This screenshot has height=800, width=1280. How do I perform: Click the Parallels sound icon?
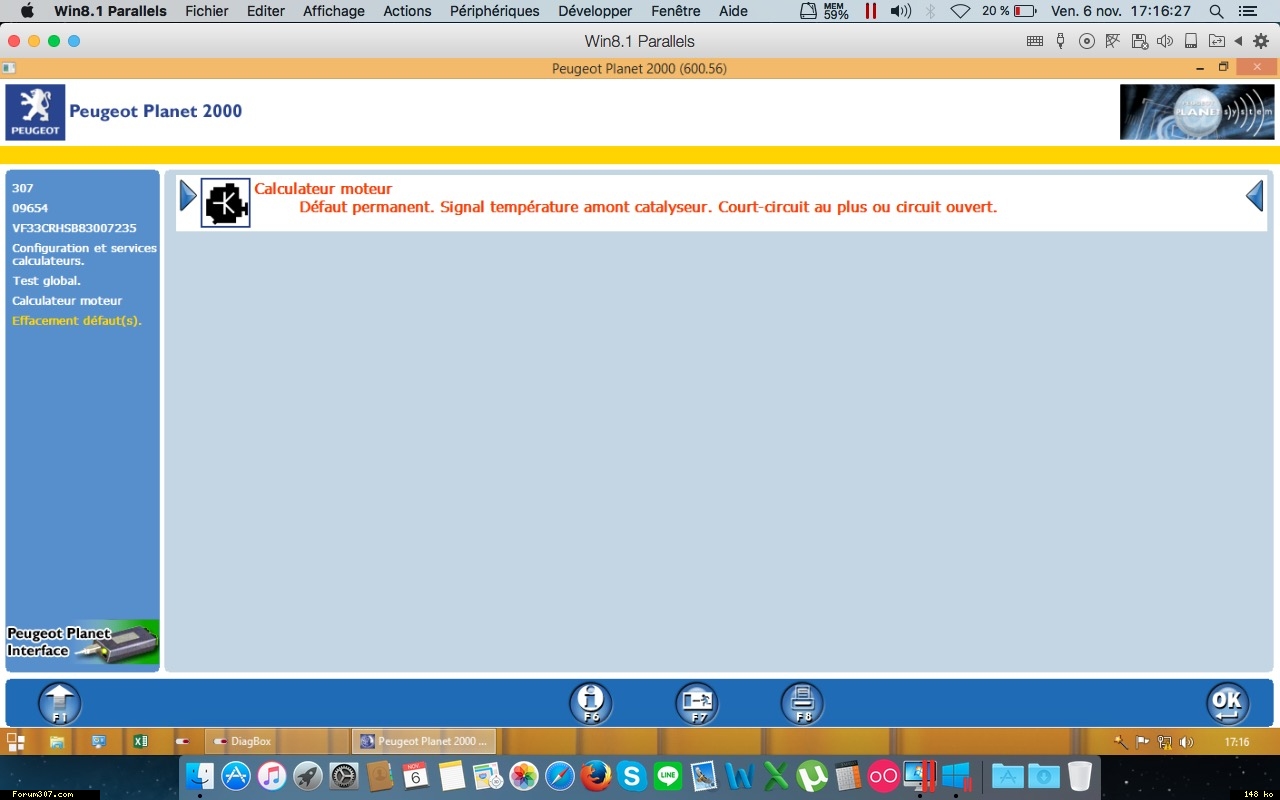coord(1165,41)
